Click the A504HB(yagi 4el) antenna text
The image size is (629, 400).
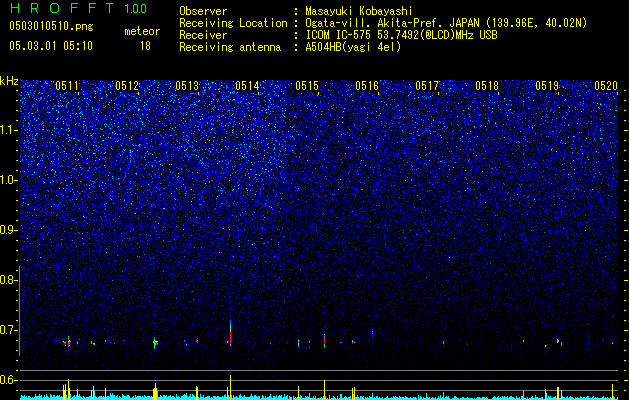353,47
